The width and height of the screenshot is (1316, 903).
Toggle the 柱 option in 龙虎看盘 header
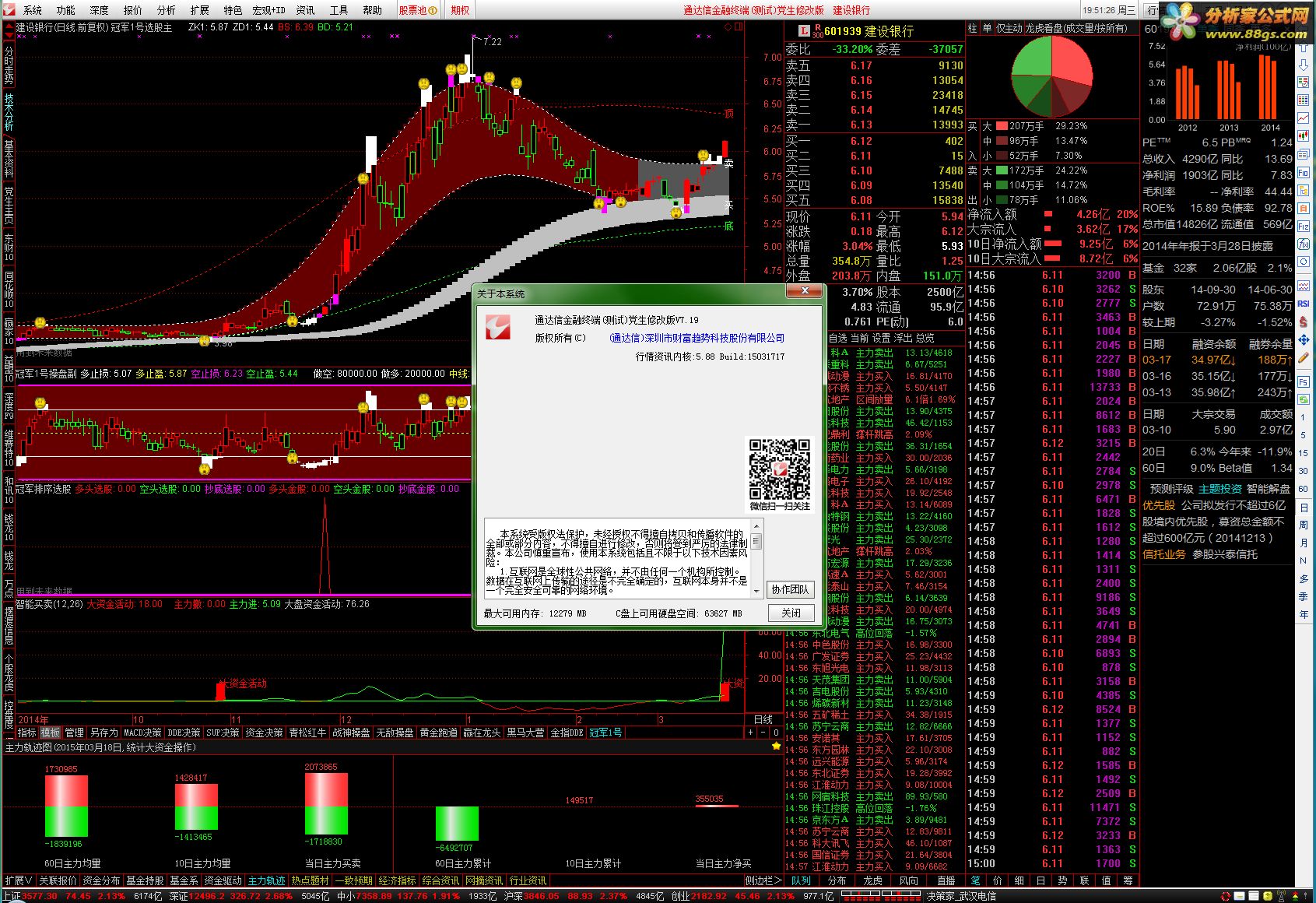point(972,28)
